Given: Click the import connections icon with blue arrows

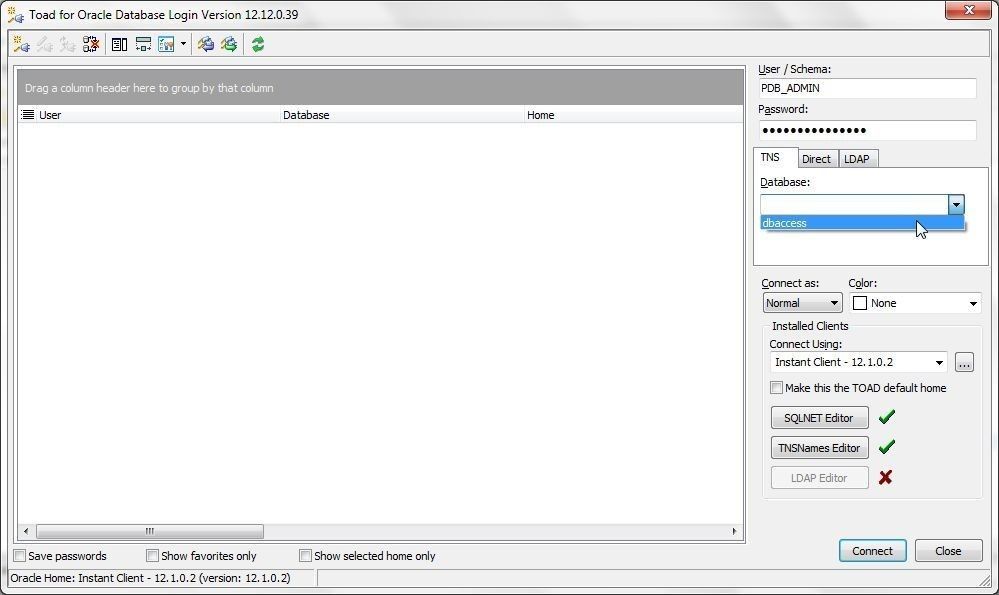Looking at the screenshot, I should coord(205,44).
